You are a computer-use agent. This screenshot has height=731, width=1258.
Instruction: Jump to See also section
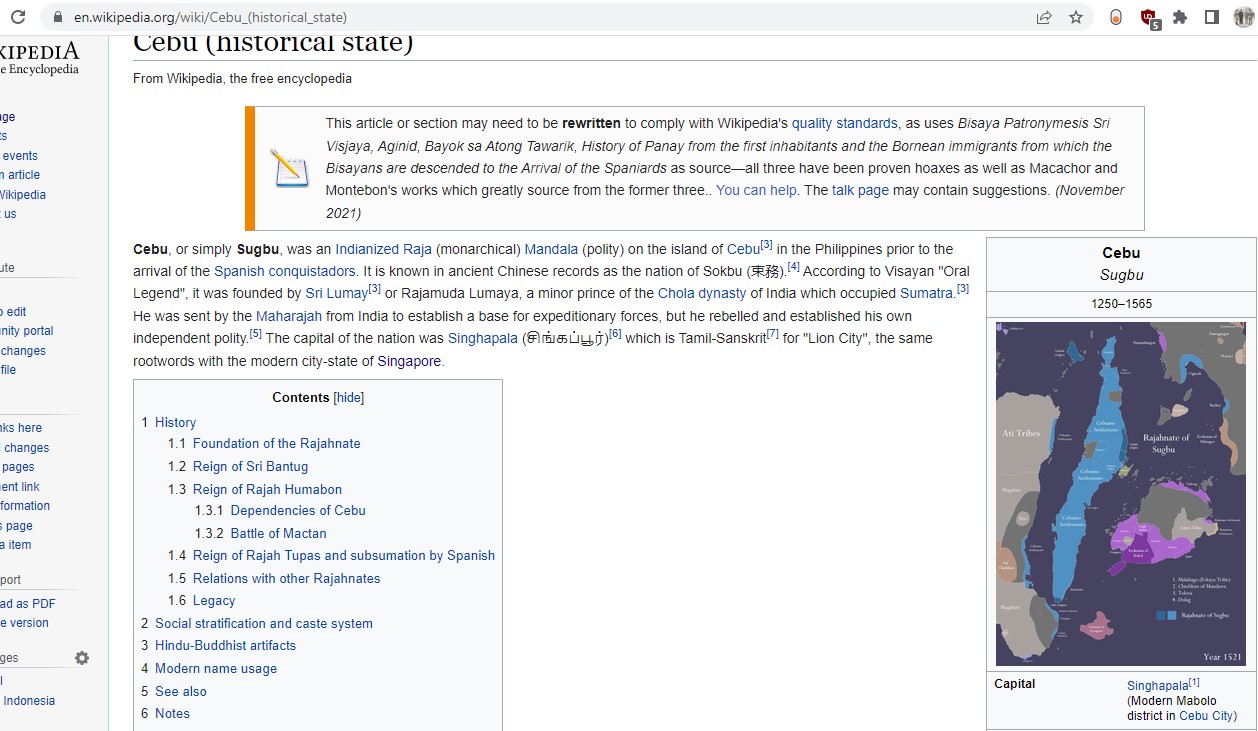181,692
